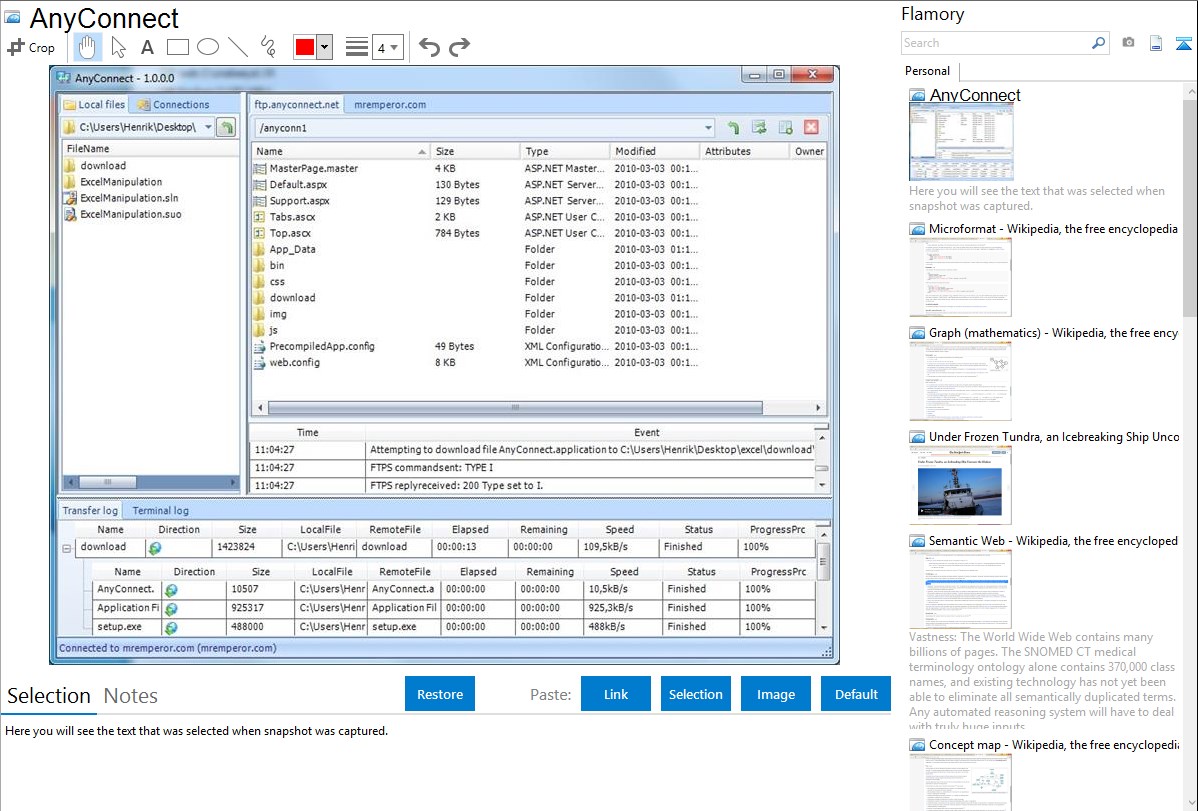The image size is (1198, 811).
Task: Click remote parent folder green arrow
Action: click(x=733, y=128)
